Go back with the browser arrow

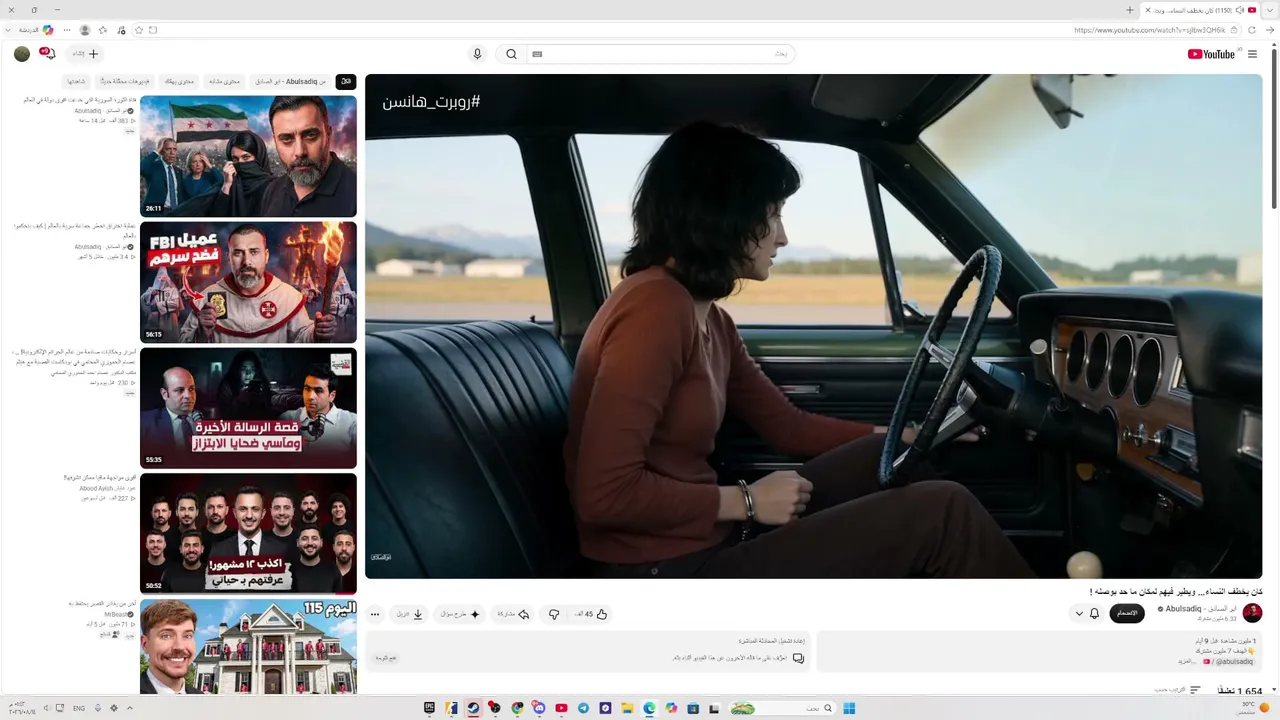[x=1272, y=30]
